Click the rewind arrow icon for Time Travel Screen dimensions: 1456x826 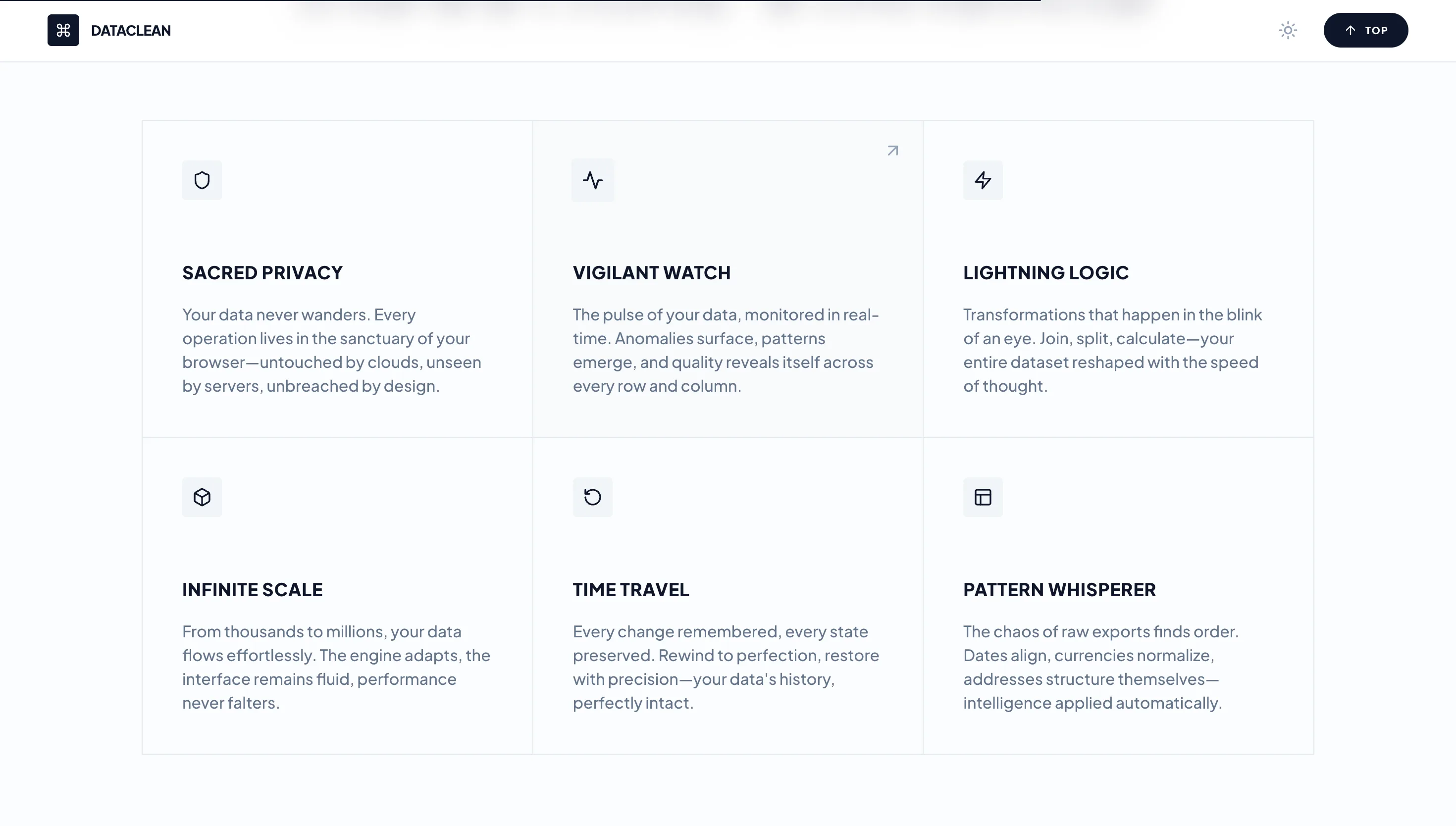tap(592, 497)
